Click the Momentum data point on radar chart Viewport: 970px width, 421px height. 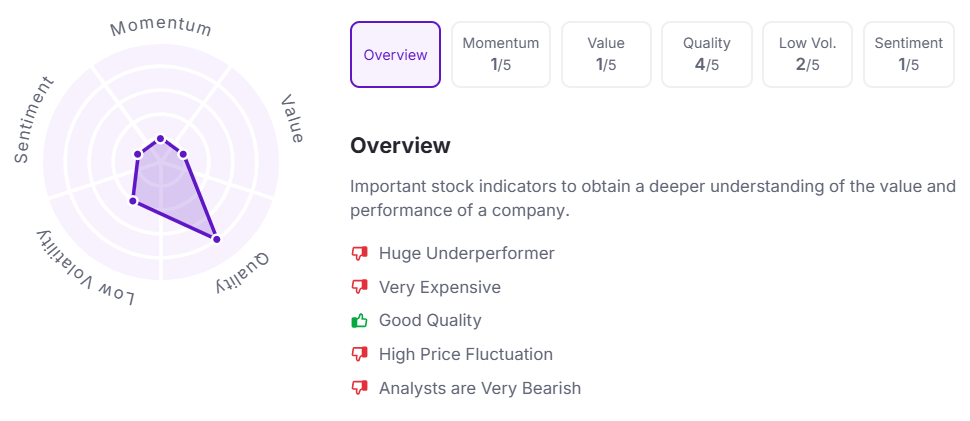(x=161, y=139)
